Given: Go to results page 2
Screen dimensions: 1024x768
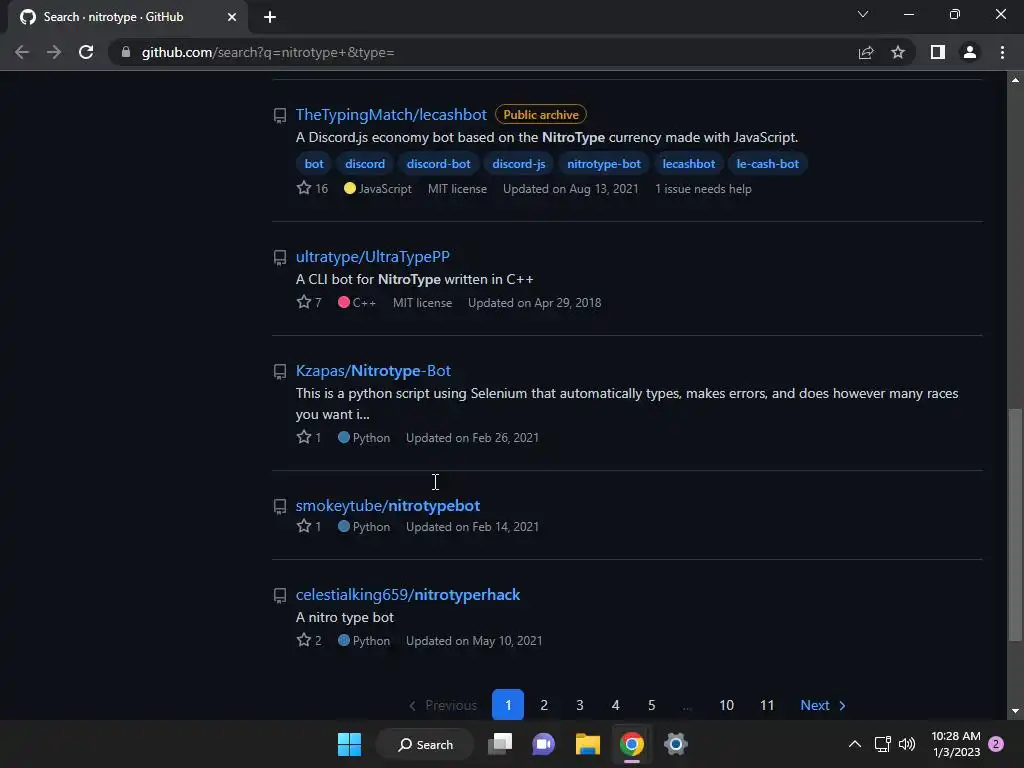Looking at the screenshot, I should [x=543, y=705].
